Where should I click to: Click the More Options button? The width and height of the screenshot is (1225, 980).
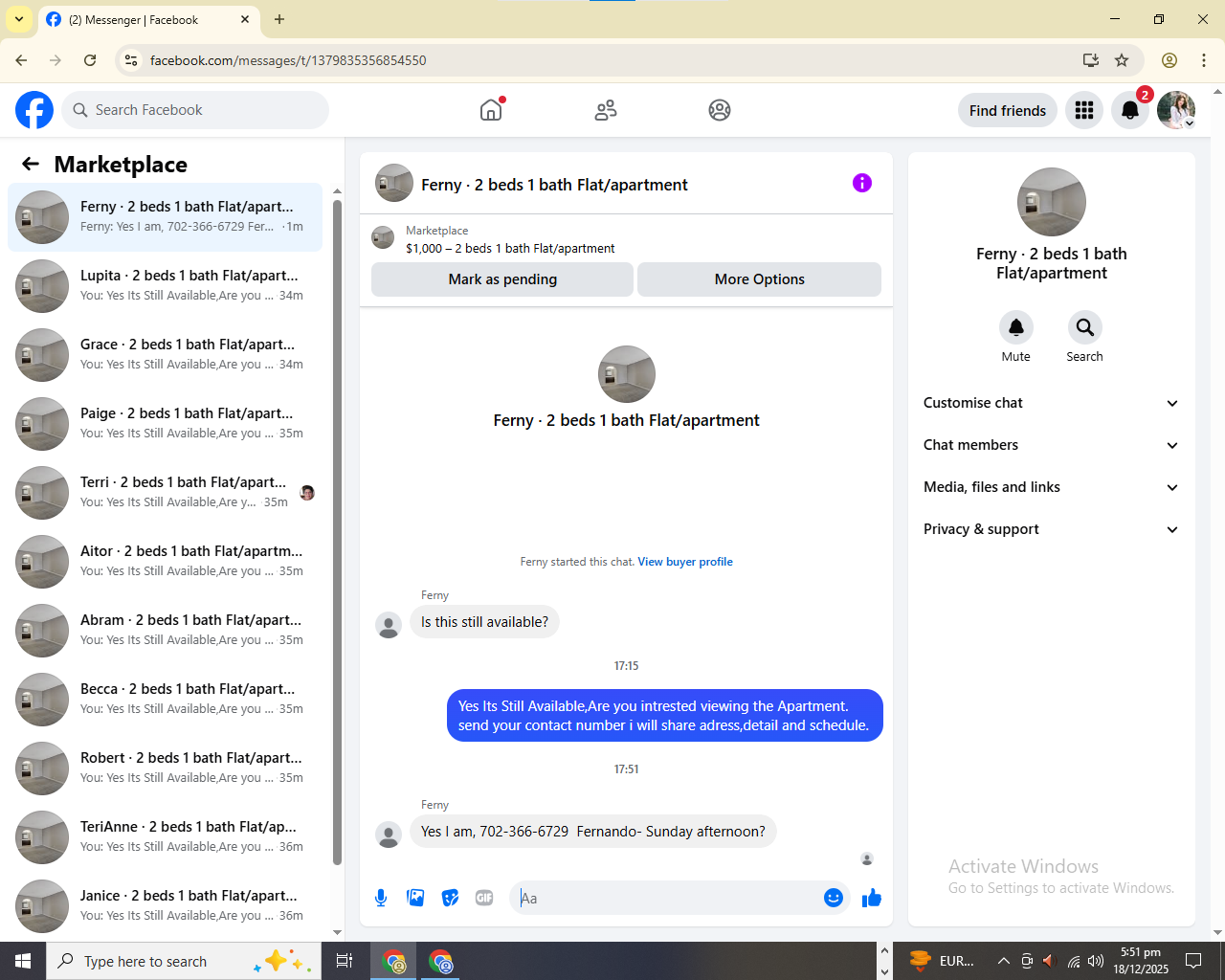759,279
